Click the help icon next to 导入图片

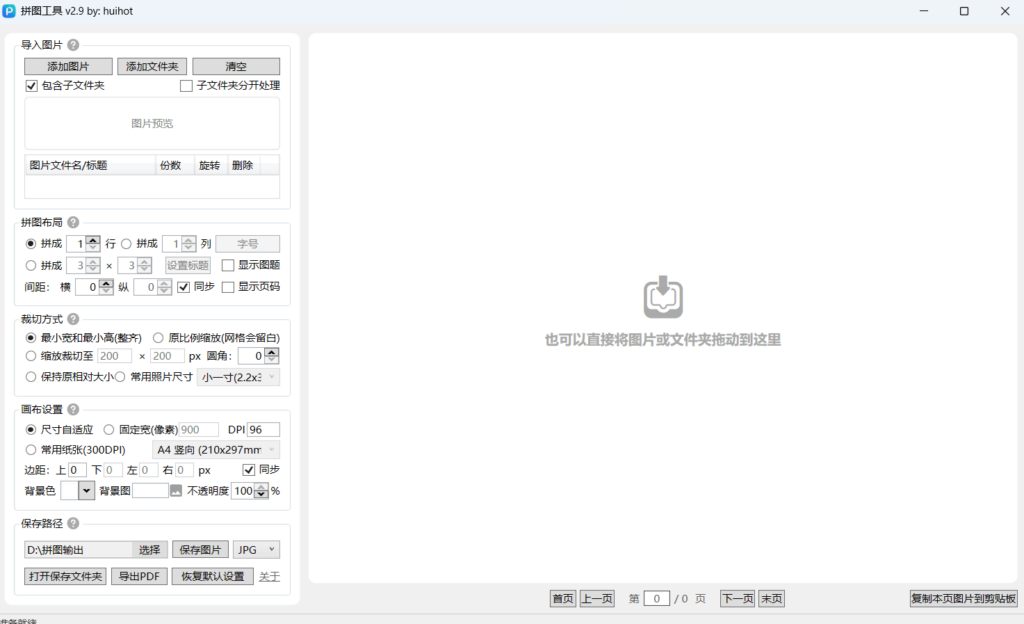pyautogui.click(x=73, y=45)
